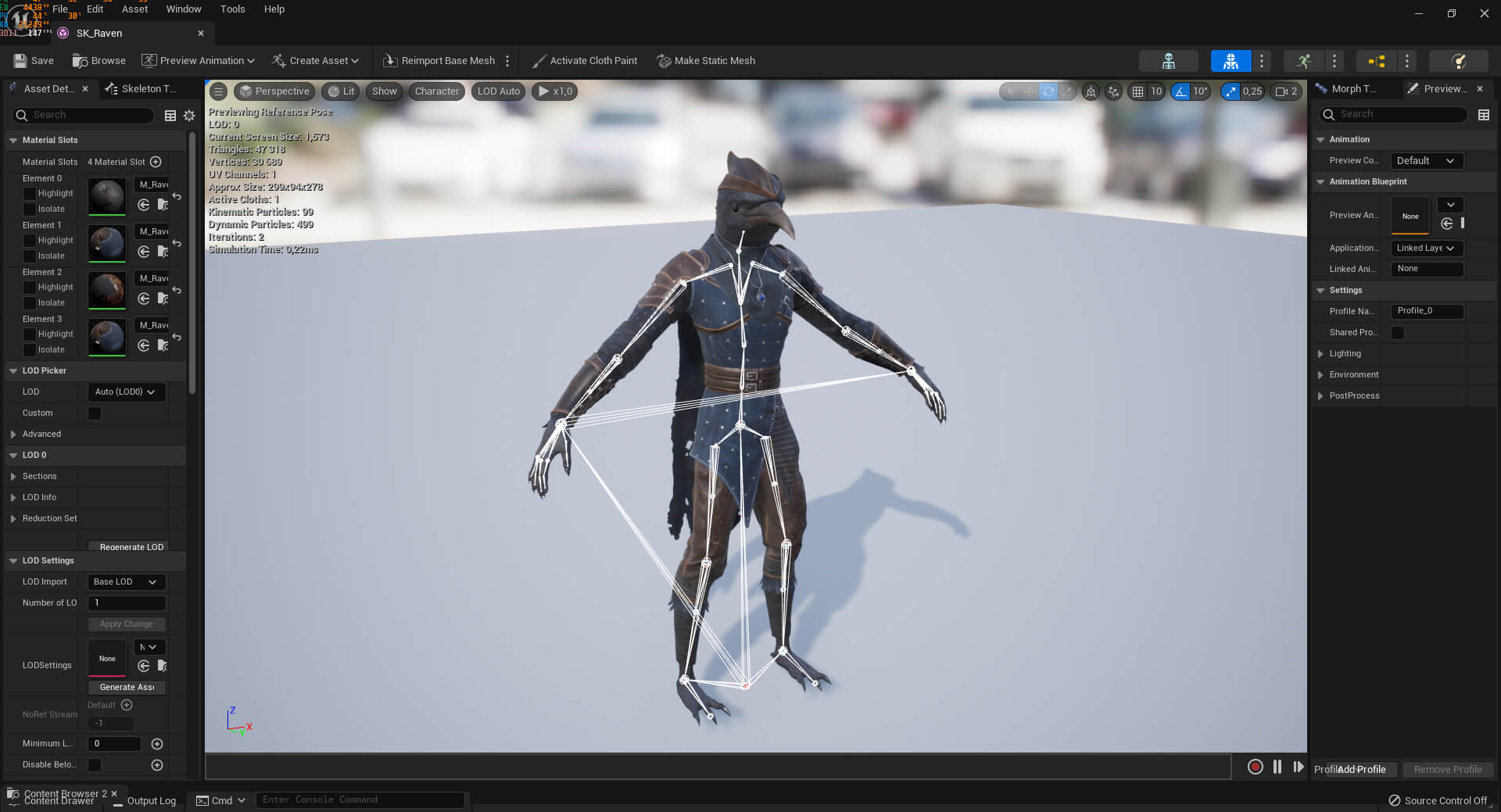Click the record animation button

click(1255, 767)
